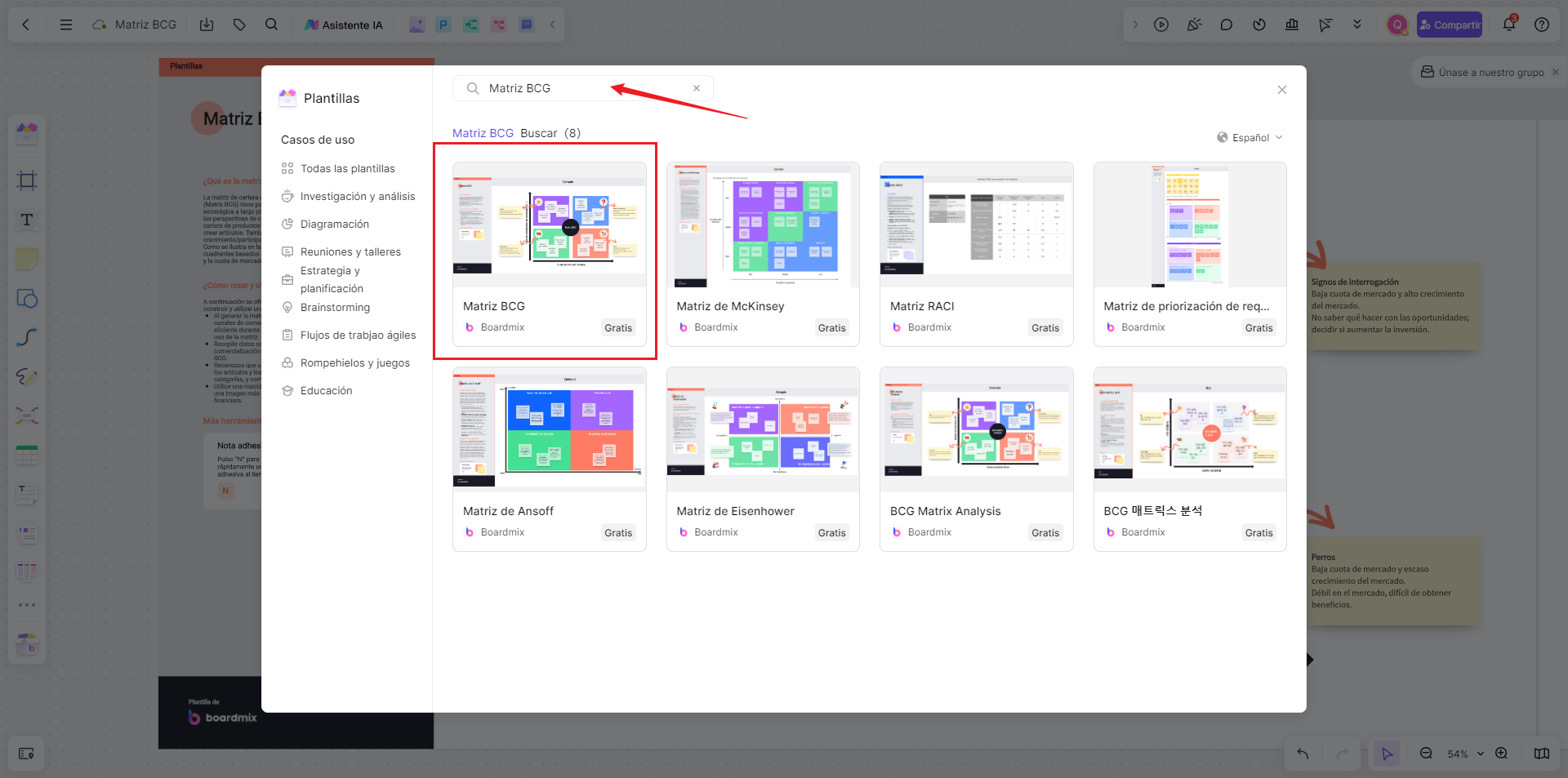
Task: Start presentation with play icon
Action: point(1161,24)
